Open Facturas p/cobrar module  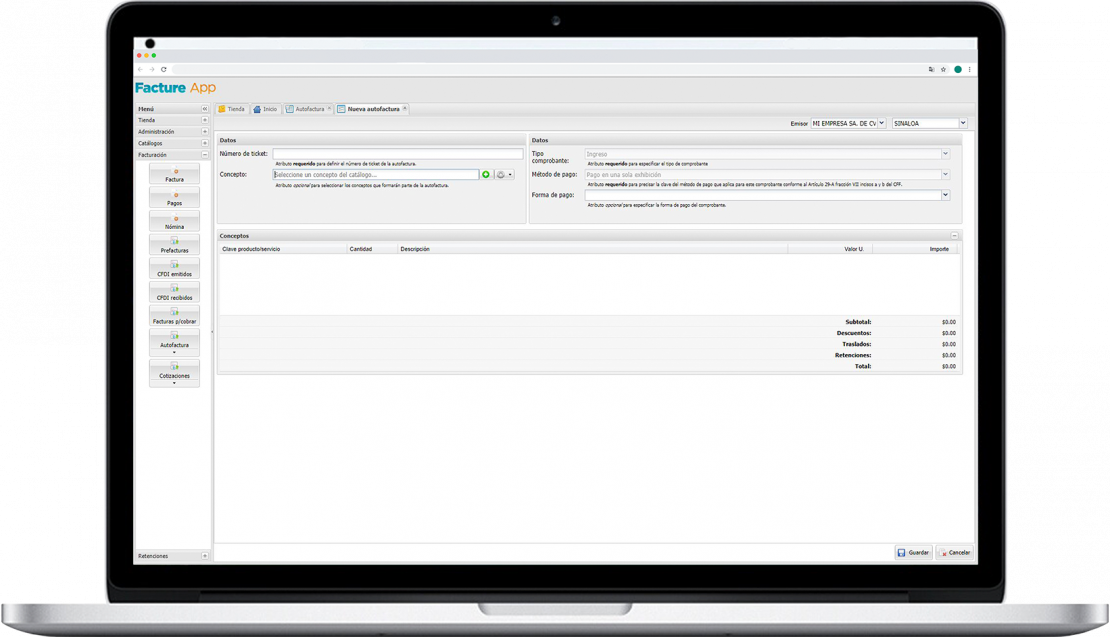coord(174,317)
